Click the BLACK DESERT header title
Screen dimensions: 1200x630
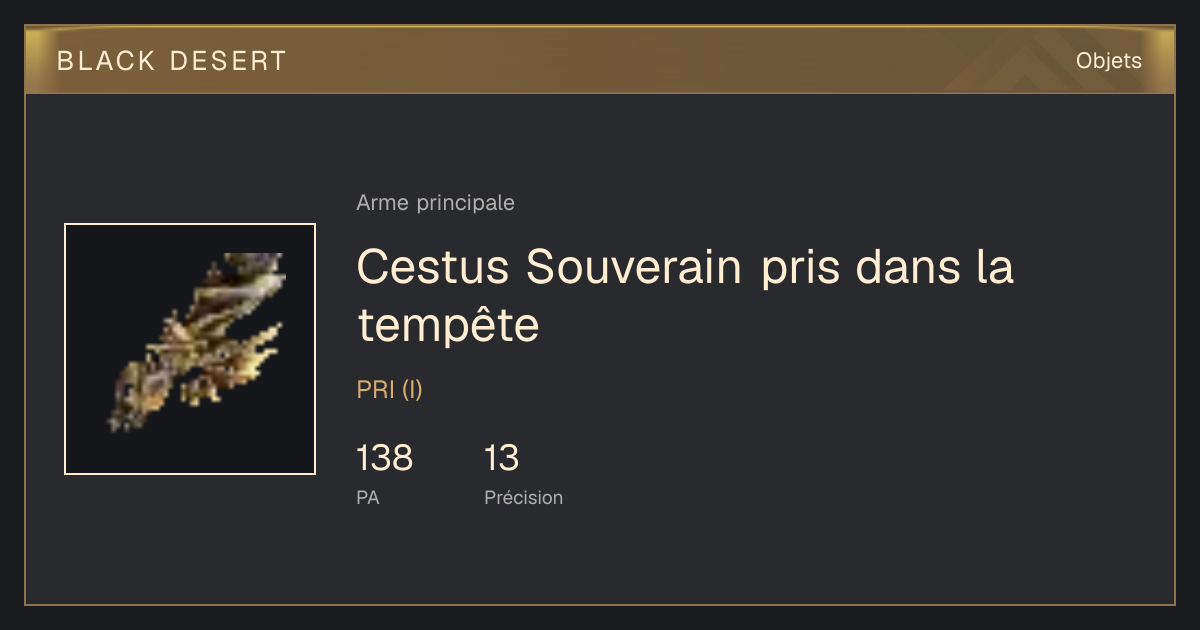coord(172,61)
